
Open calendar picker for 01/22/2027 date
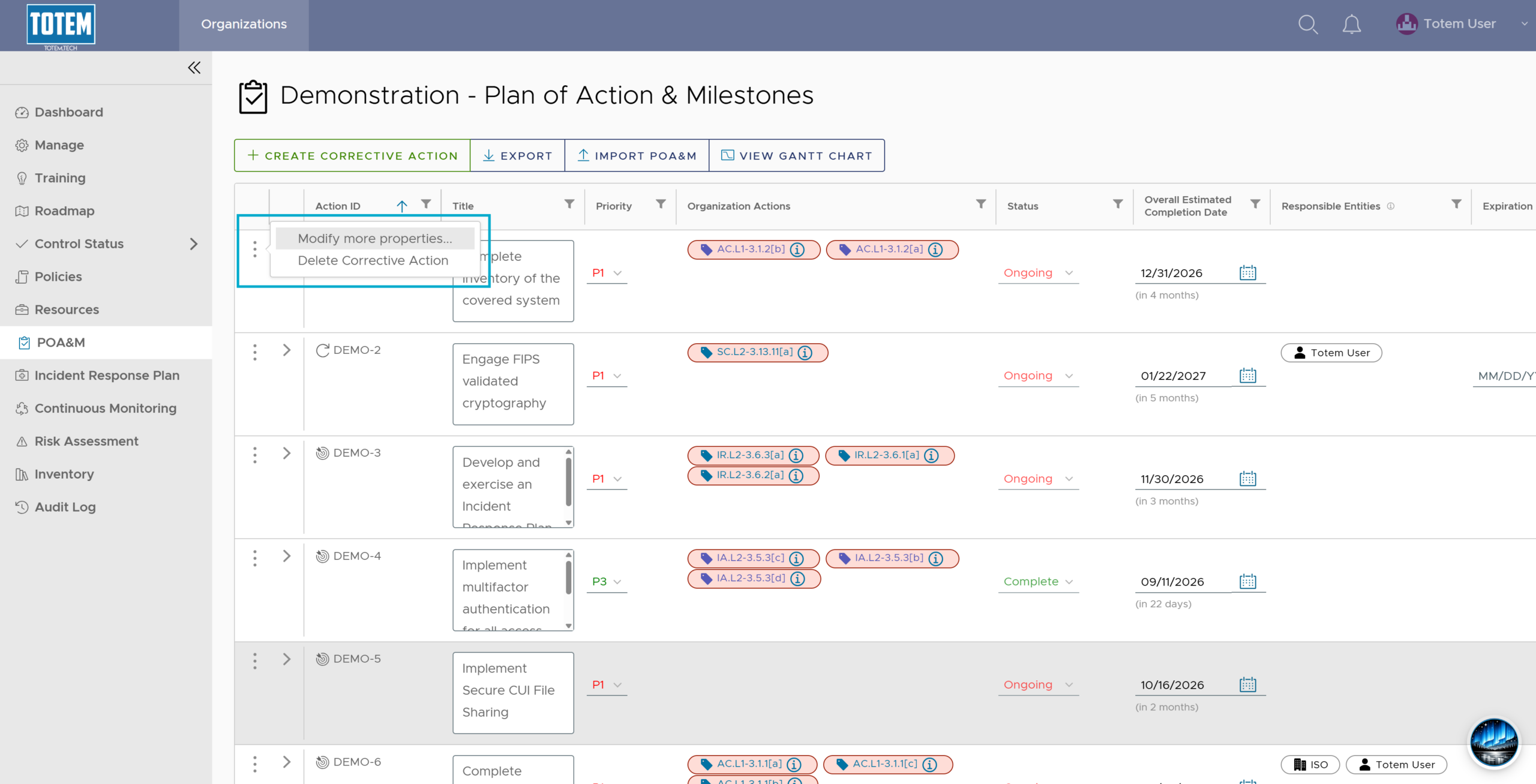click(1248, 376)
